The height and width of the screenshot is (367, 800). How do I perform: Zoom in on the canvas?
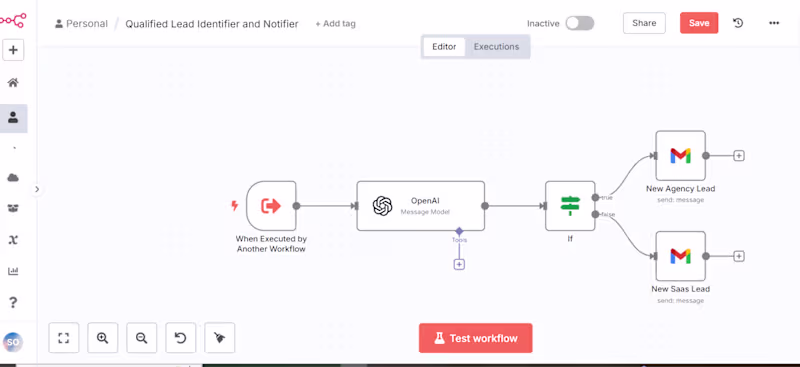tap(103, 338)
